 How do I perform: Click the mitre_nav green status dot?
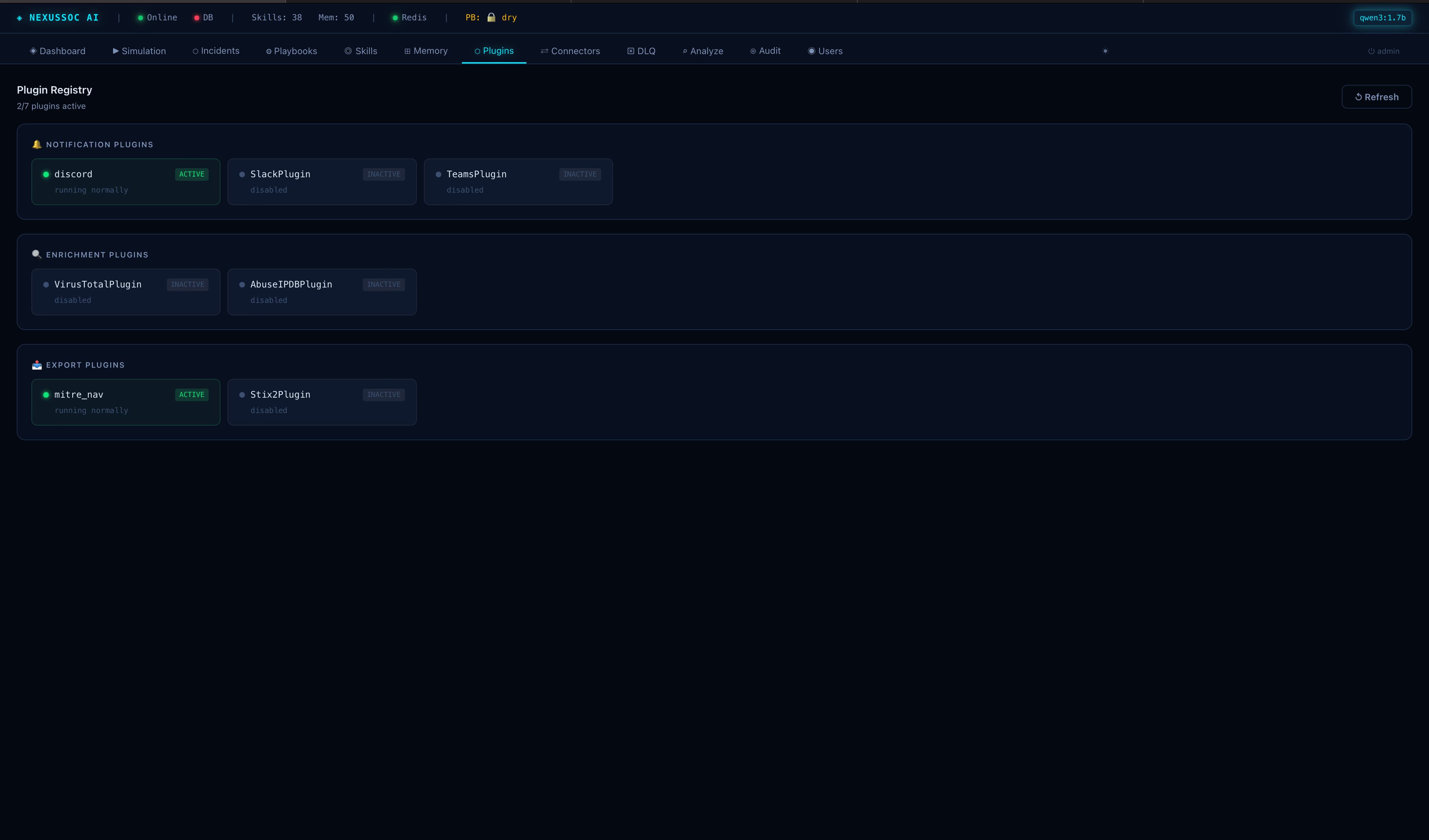pyautogui.click(x=46, y=395)
